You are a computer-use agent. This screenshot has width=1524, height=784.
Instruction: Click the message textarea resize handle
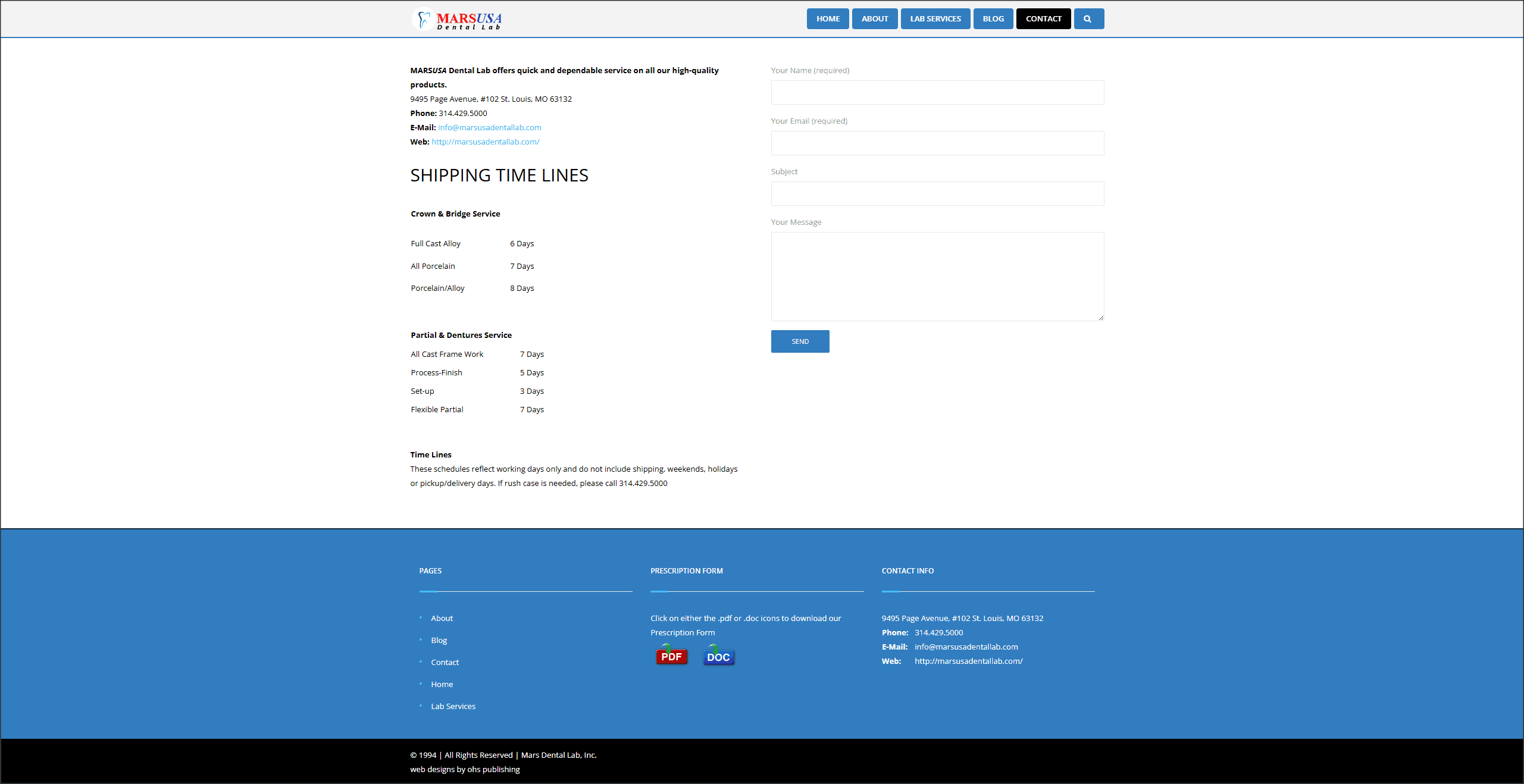[x=1101, y=318]
